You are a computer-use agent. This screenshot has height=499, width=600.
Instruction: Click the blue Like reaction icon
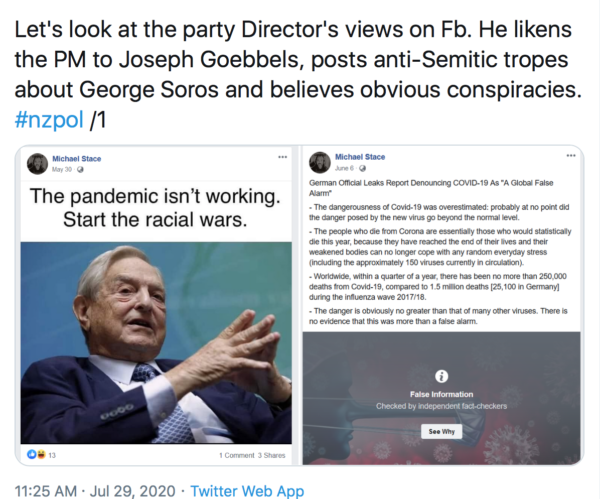point(32,454)
